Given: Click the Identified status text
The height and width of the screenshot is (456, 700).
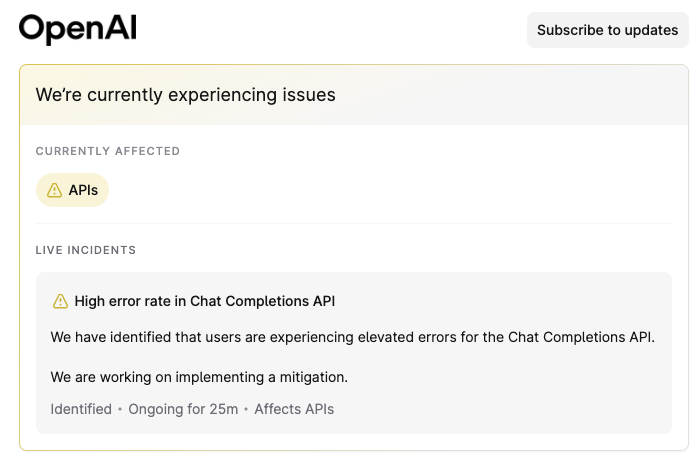Looking at the screenshot, I should pyautogui.click(x=81, y=409).
